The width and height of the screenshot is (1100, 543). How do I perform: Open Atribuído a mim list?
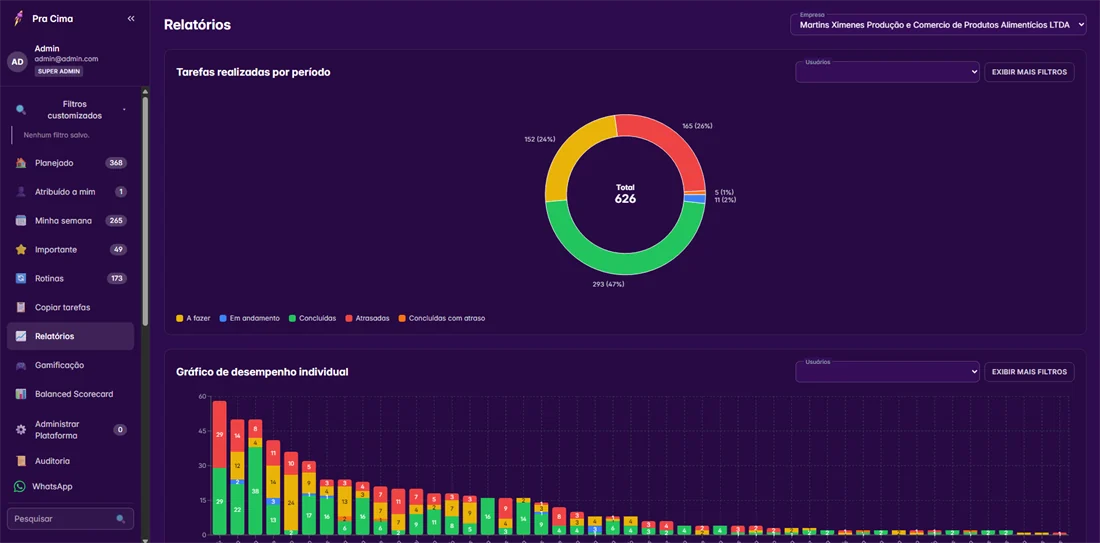click(70, 192)
